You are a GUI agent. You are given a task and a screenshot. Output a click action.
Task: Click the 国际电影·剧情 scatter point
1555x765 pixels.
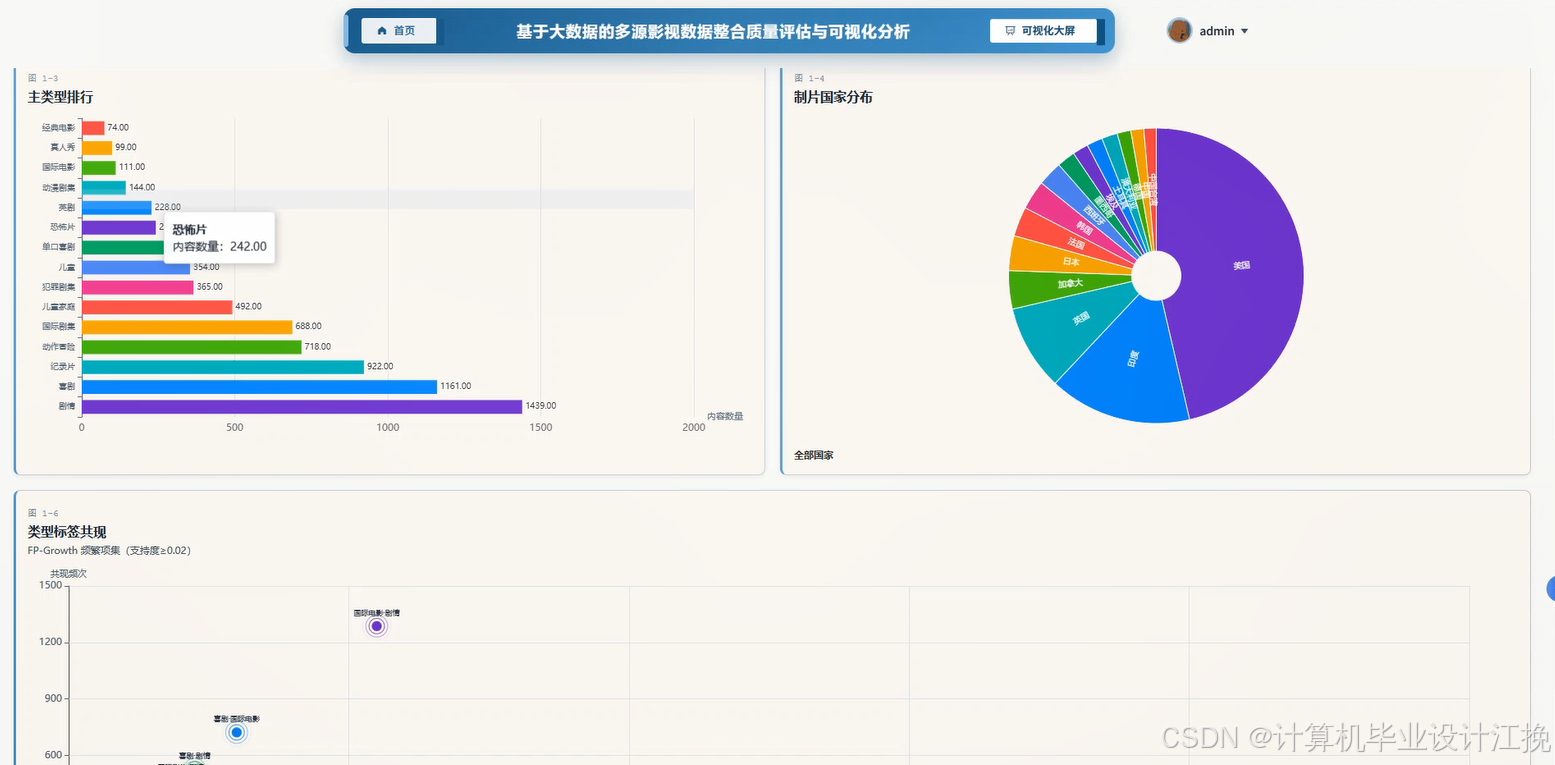point(377,627)
